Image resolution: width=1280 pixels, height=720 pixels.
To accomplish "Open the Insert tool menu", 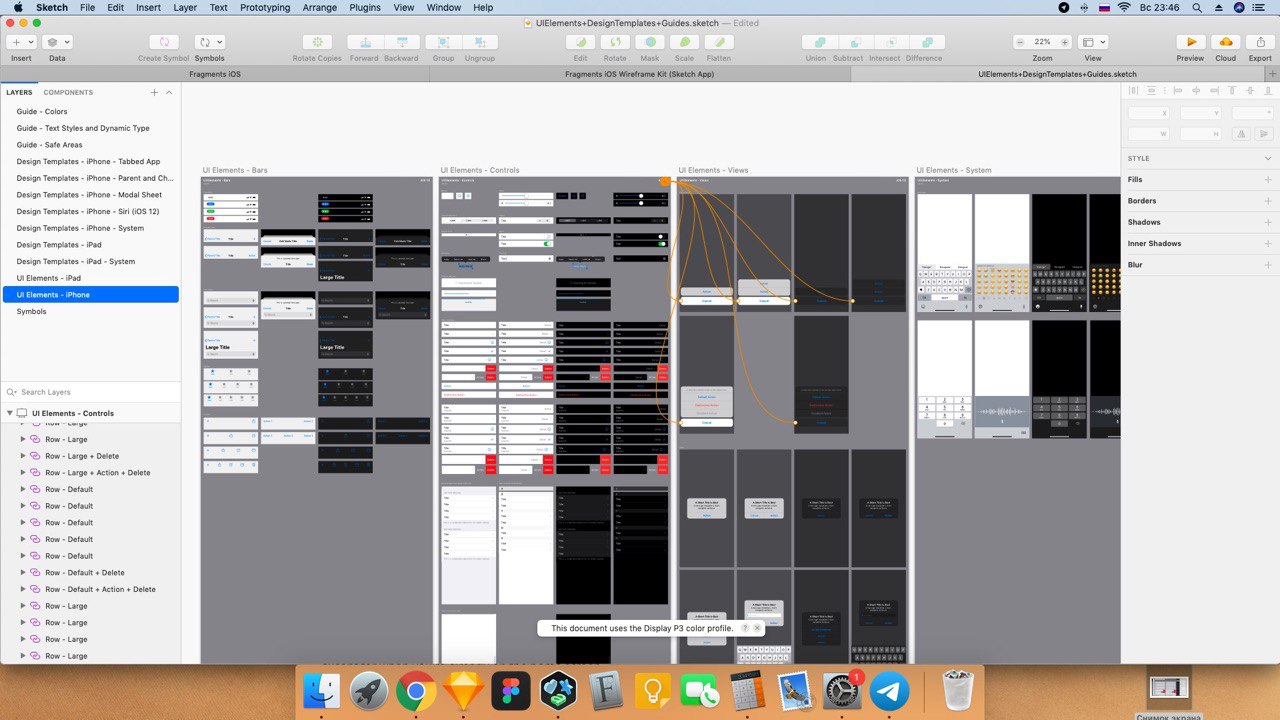I will (21, 42).
